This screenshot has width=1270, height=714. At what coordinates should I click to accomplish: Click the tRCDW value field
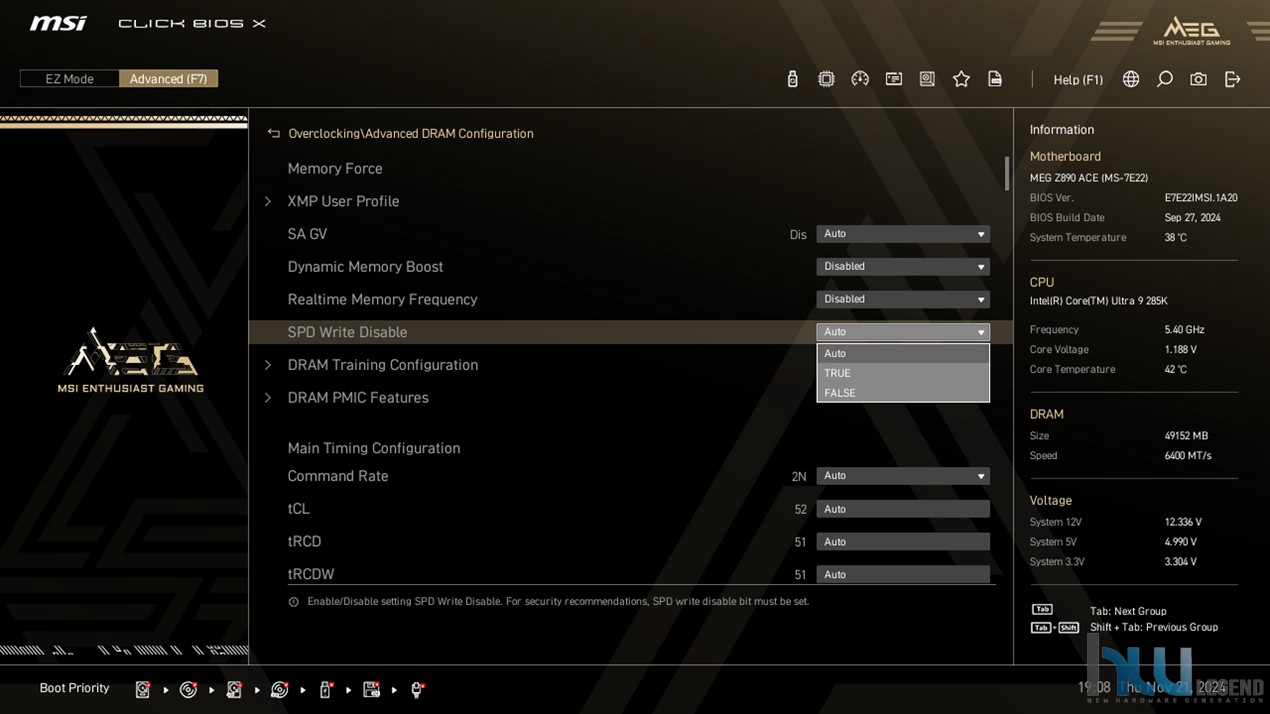(903, 574)
